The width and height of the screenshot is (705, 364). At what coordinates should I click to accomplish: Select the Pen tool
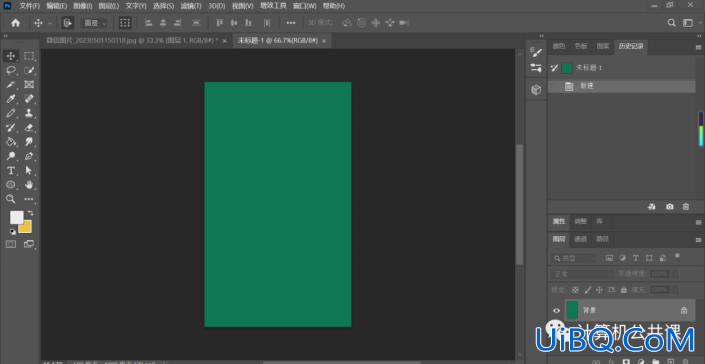pyautogui.click(x=29, y=156)
